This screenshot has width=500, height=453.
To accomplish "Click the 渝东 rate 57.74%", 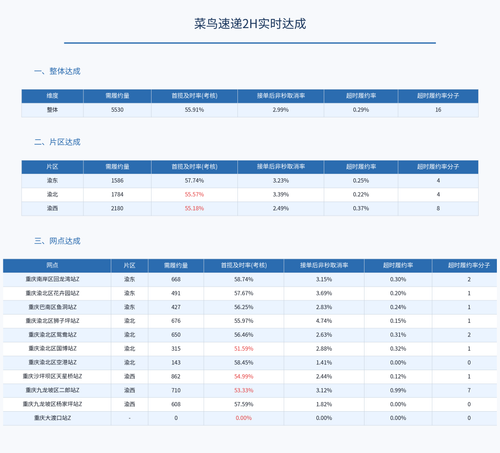I will pyautogui.click(x=194, y=181).
